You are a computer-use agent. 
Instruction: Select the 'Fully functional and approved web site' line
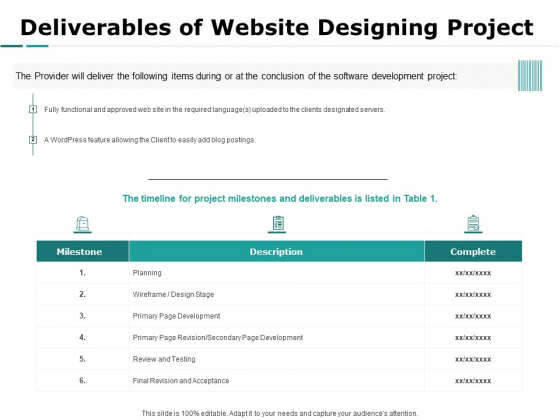click(x=215, y=110)
